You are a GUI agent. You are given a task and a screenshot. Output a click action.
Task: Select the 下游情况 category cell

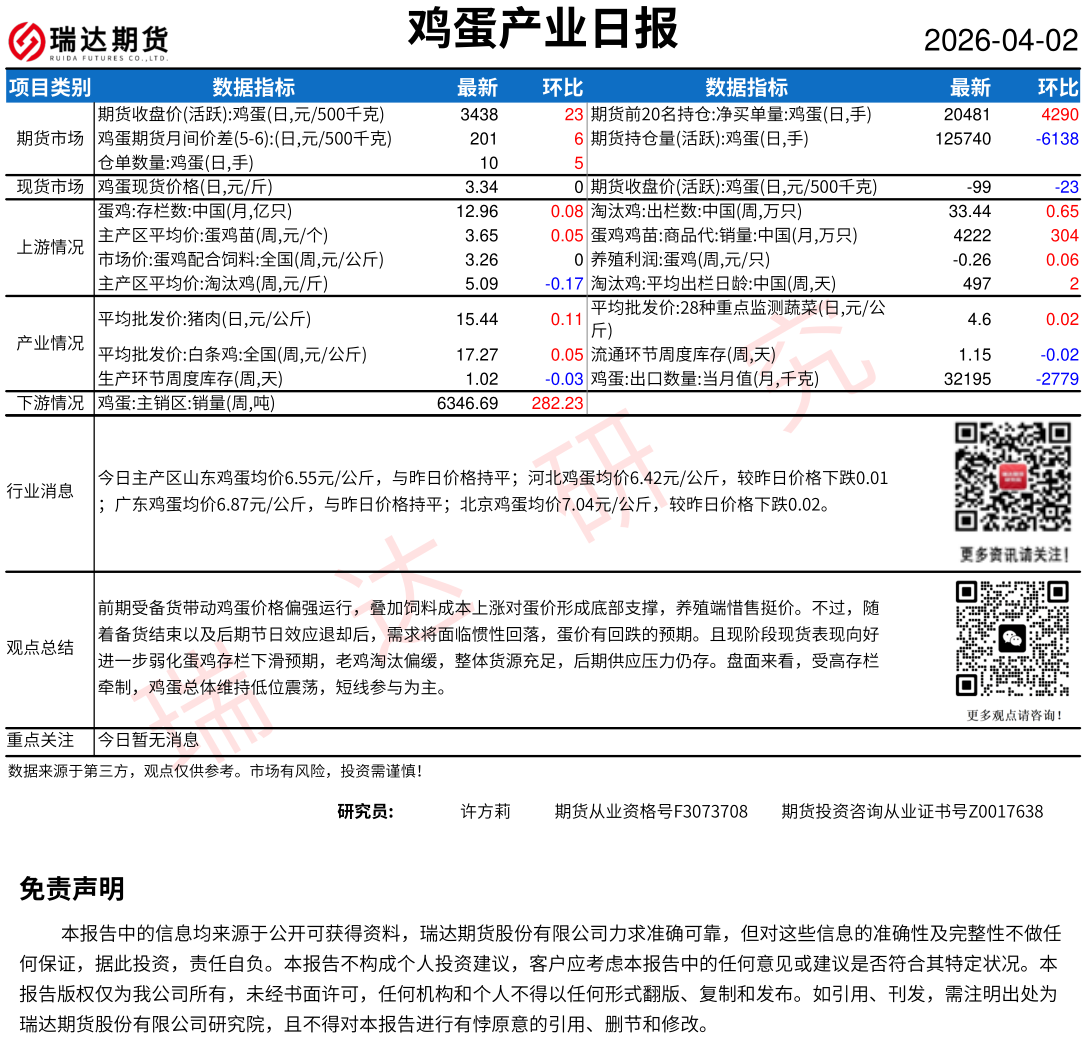[x=50, y=403]
